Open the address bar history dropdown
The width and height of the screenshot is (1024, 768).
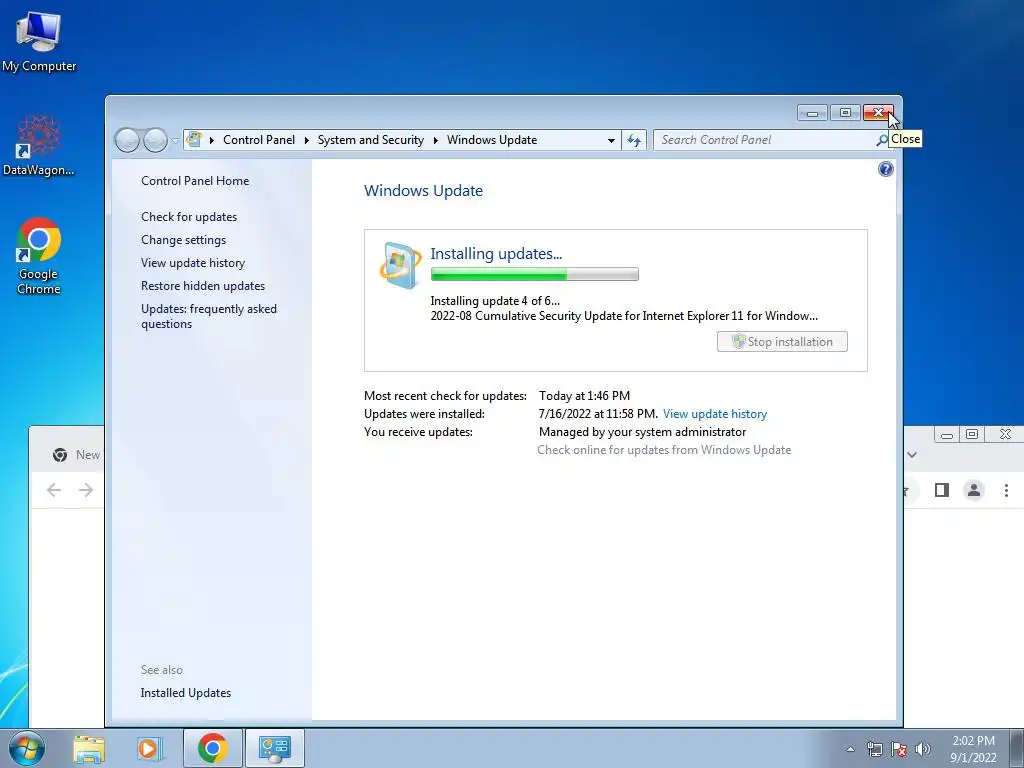611,140
